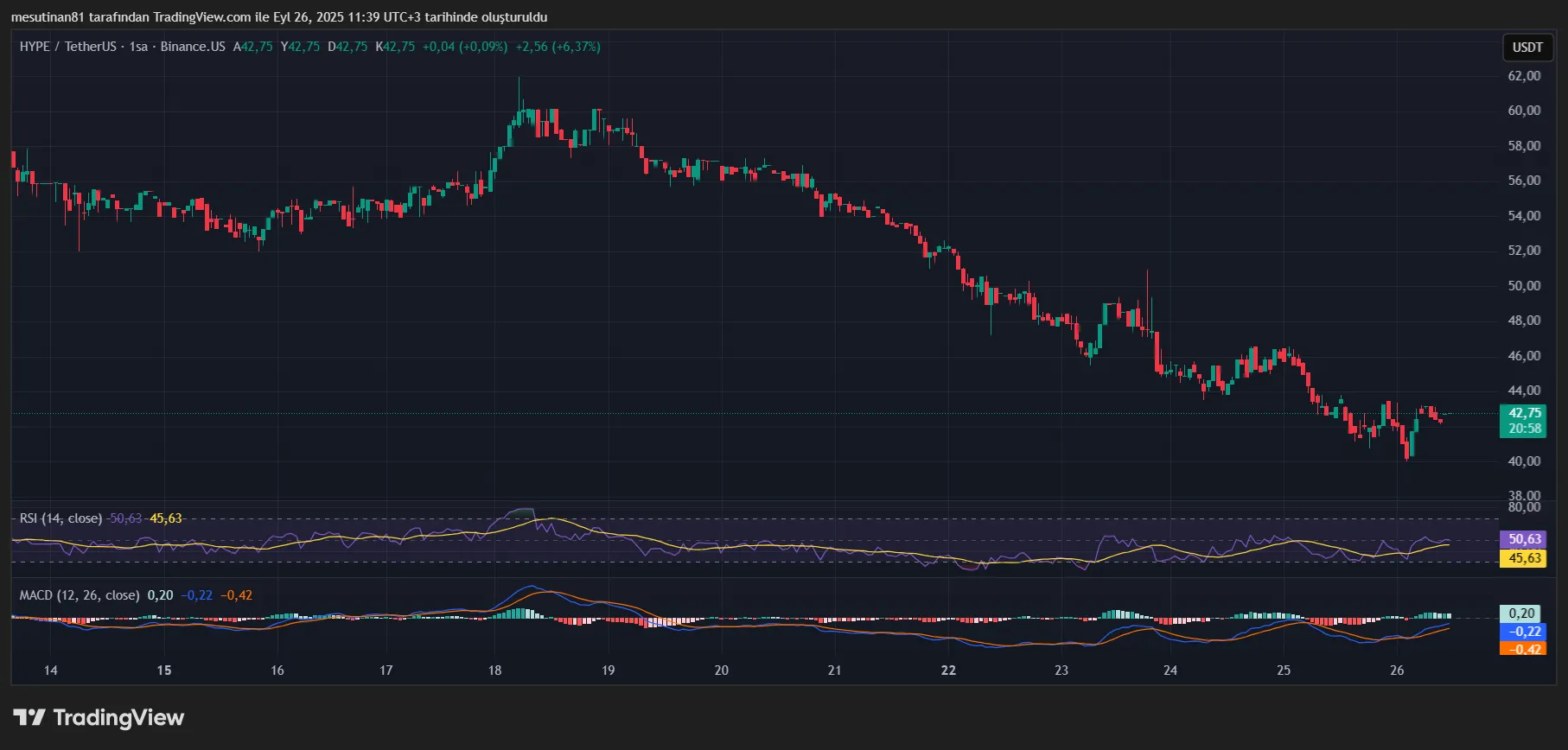Image resolution: width=1568 pixels, height=750 pixels.
Task: Click the 62,00 price axis label
Action: coord(1524,76)
